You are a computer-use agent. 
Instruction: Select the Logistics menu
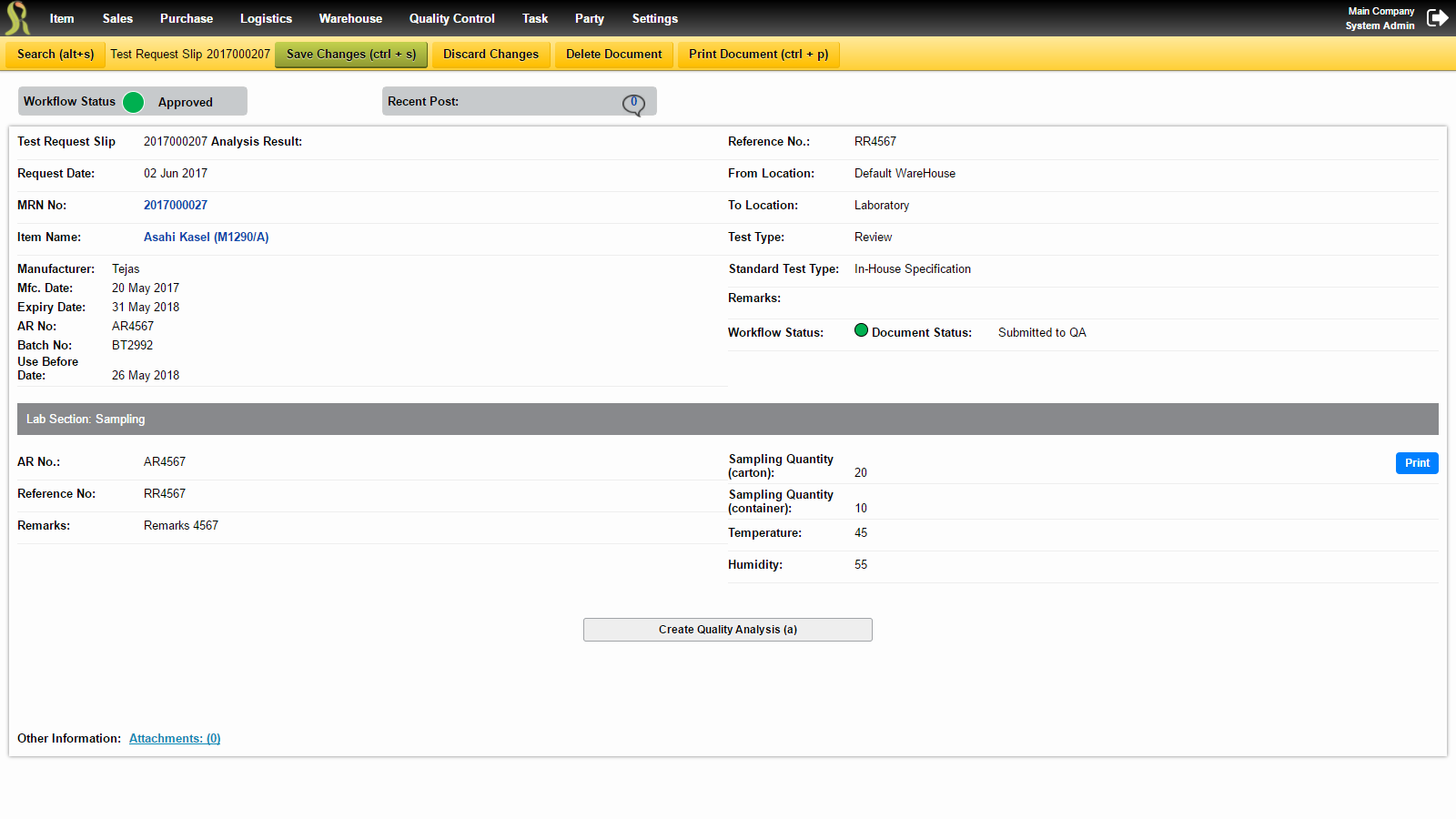coord(266,18)
